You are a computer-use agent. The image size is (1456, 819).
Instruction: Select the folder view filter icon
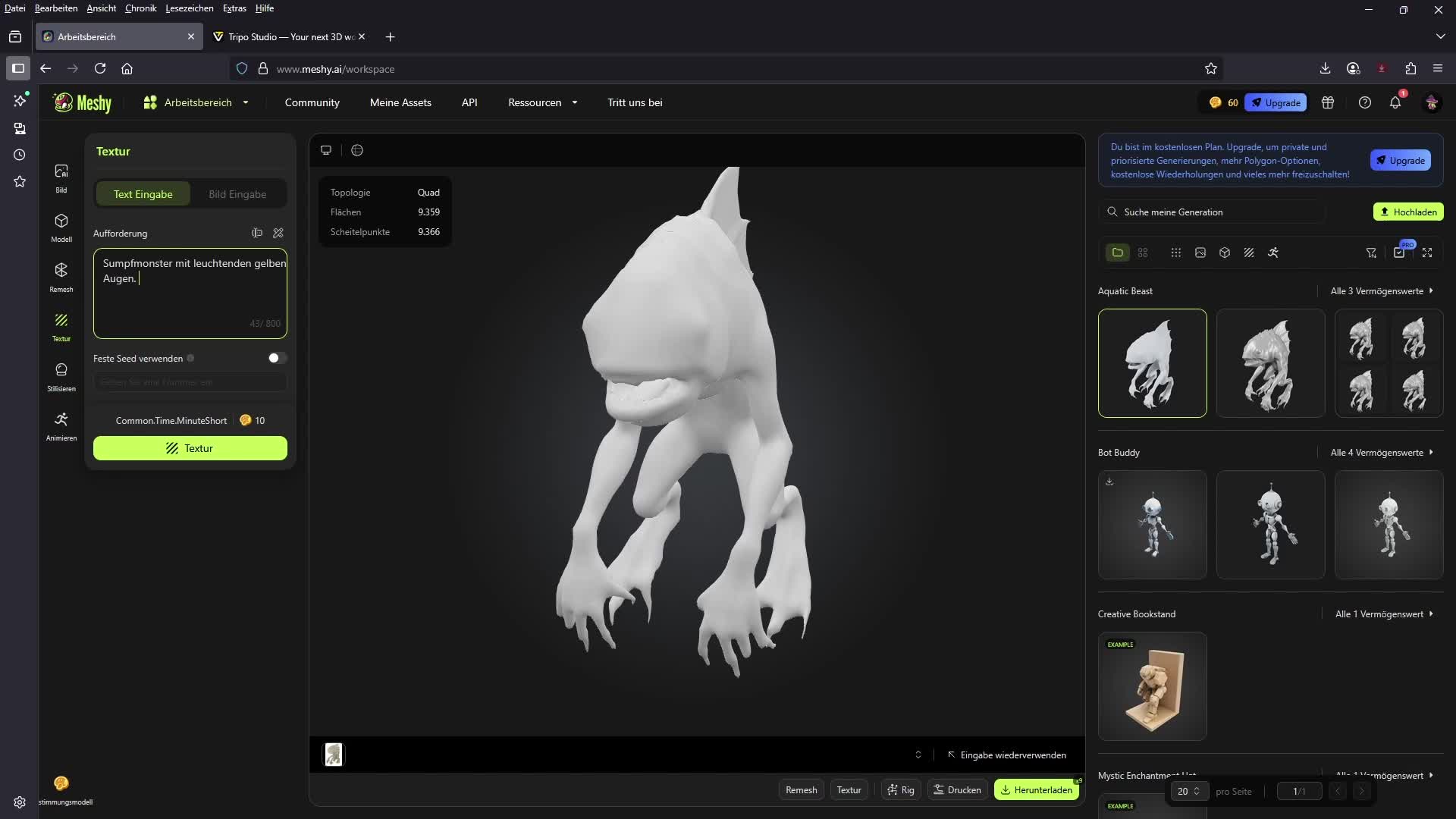click(x=1117, y=253)
